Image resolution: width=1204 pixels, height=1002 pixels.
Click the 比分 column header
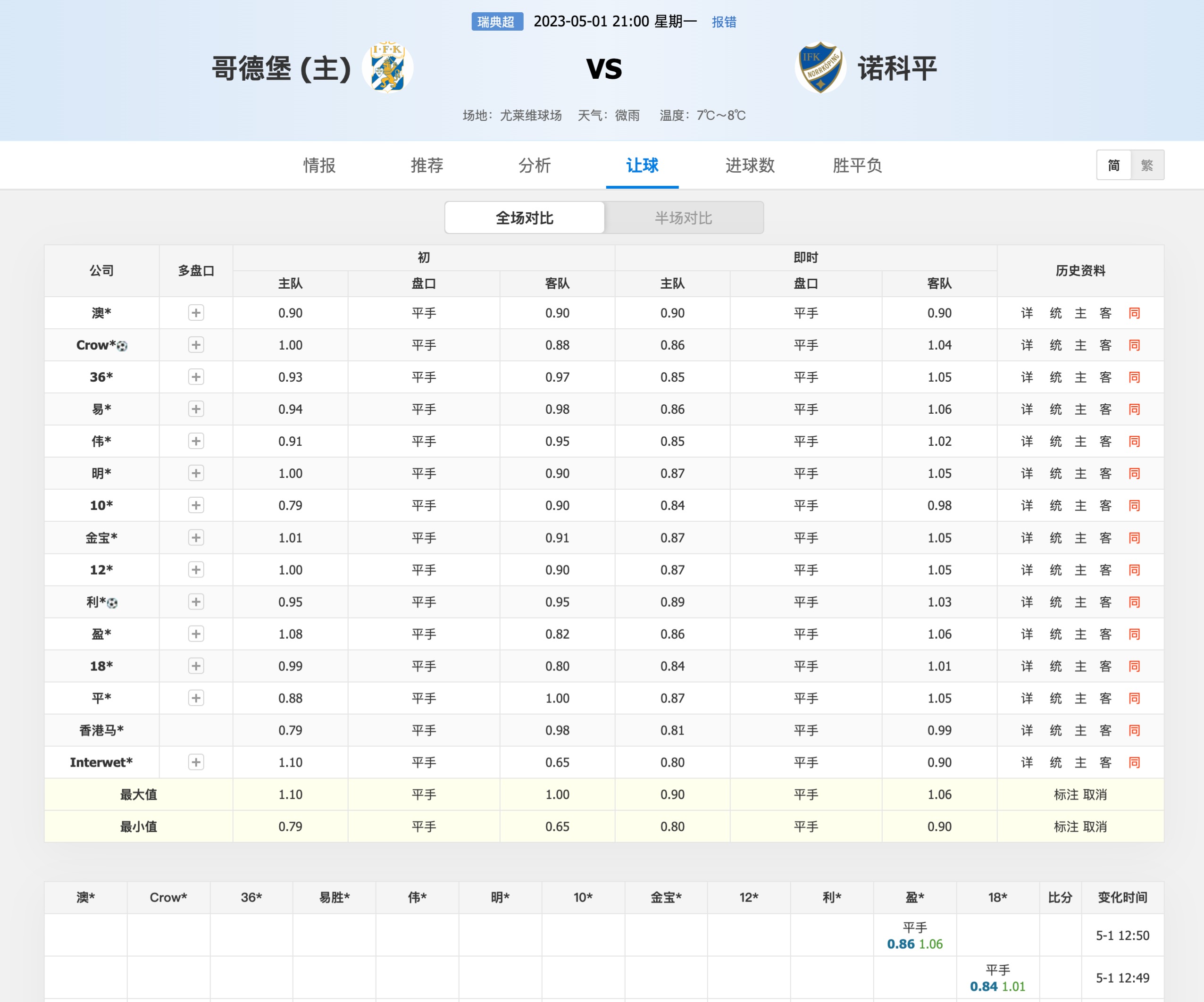pos(1060,897)
